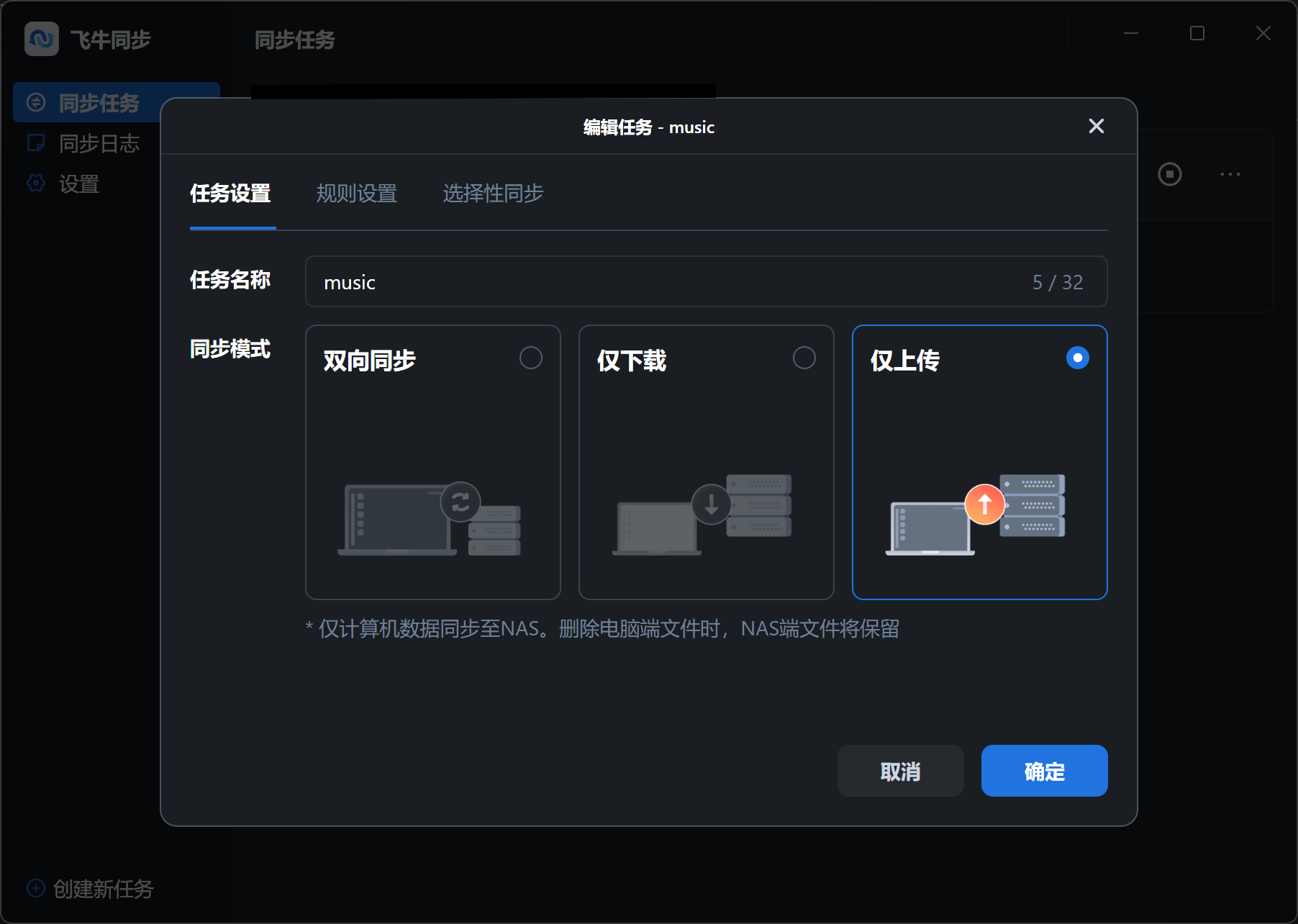The image size is (1298, 924).
Task: Open the 设置 gear icon in sidebar
Action: (x=36, y=184)
